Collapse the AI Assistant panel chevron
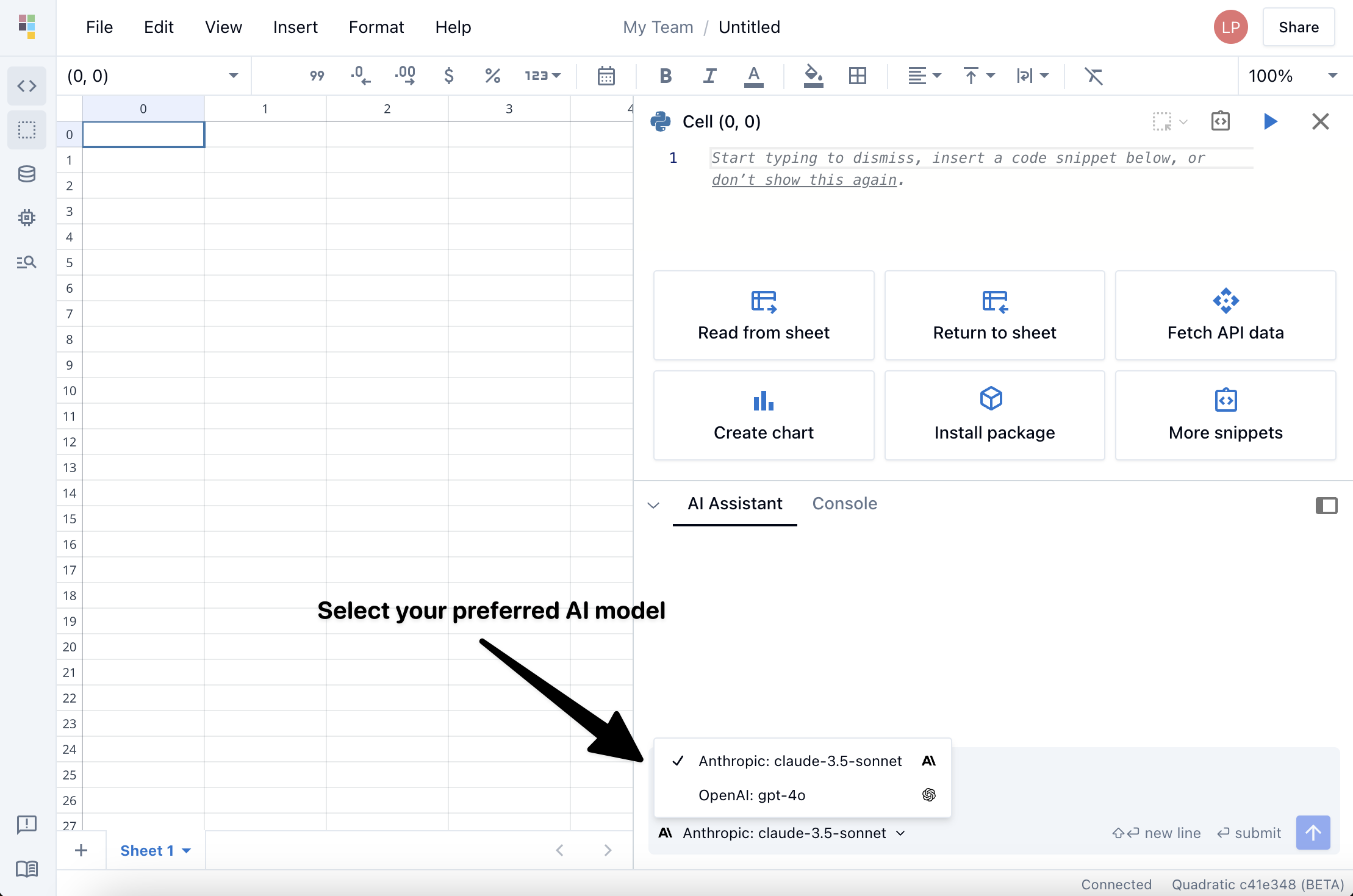This screenshot has height=896, width=1353. (653, 505)
